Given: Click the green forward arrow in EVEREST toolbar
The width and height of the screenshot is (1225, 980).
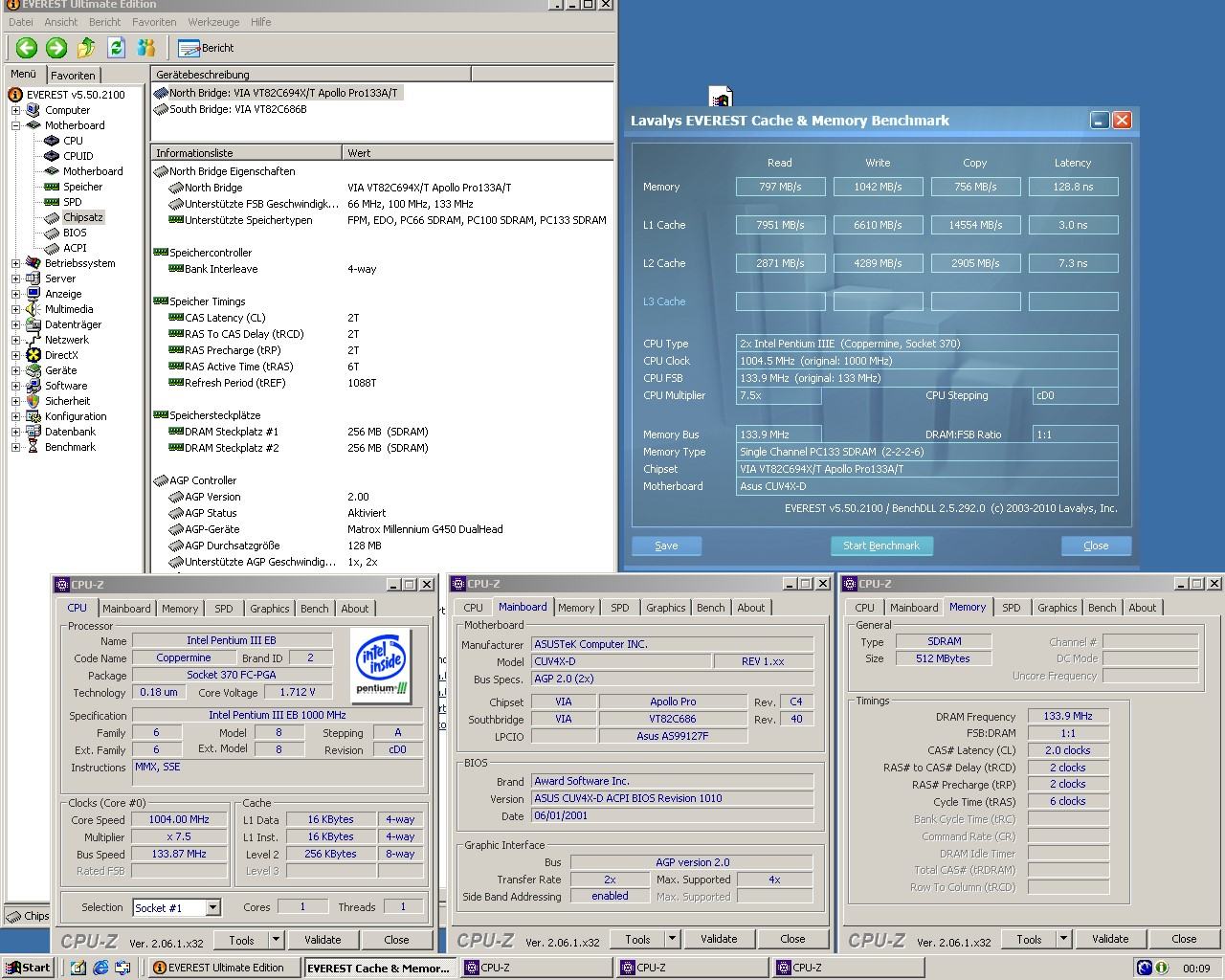Looking at the screenshot, I should pyautogui.click(x=56, y=48).
